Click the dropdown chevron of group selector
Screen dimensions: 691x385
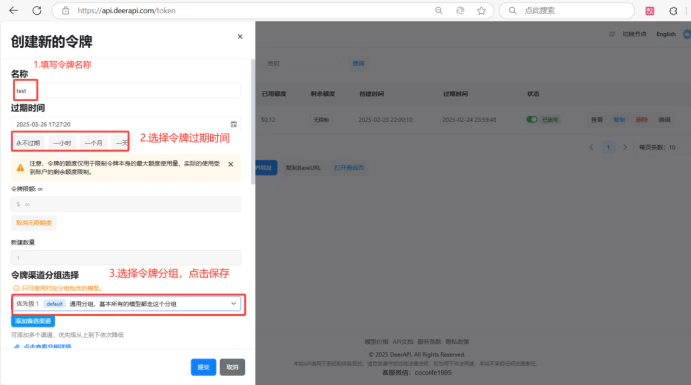tap(234, 304)
